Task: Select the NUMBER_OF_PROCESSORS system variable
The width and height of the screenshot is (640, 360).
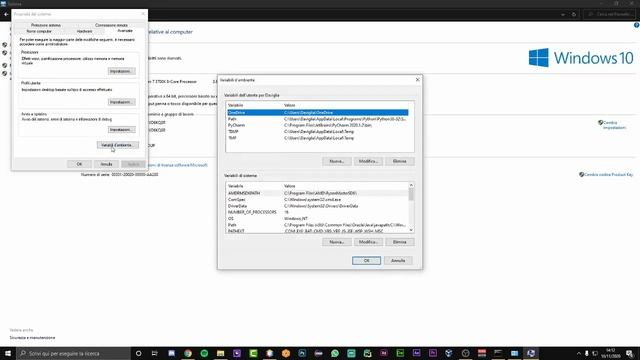Action: [x=318, y=212]
